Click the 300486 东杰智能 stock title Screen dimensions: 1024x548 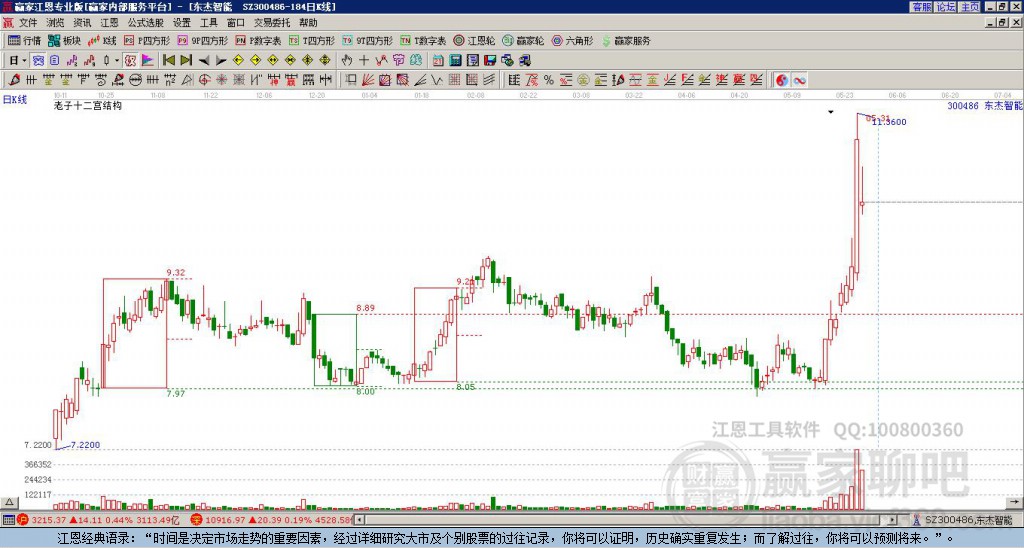pos(985,105)
